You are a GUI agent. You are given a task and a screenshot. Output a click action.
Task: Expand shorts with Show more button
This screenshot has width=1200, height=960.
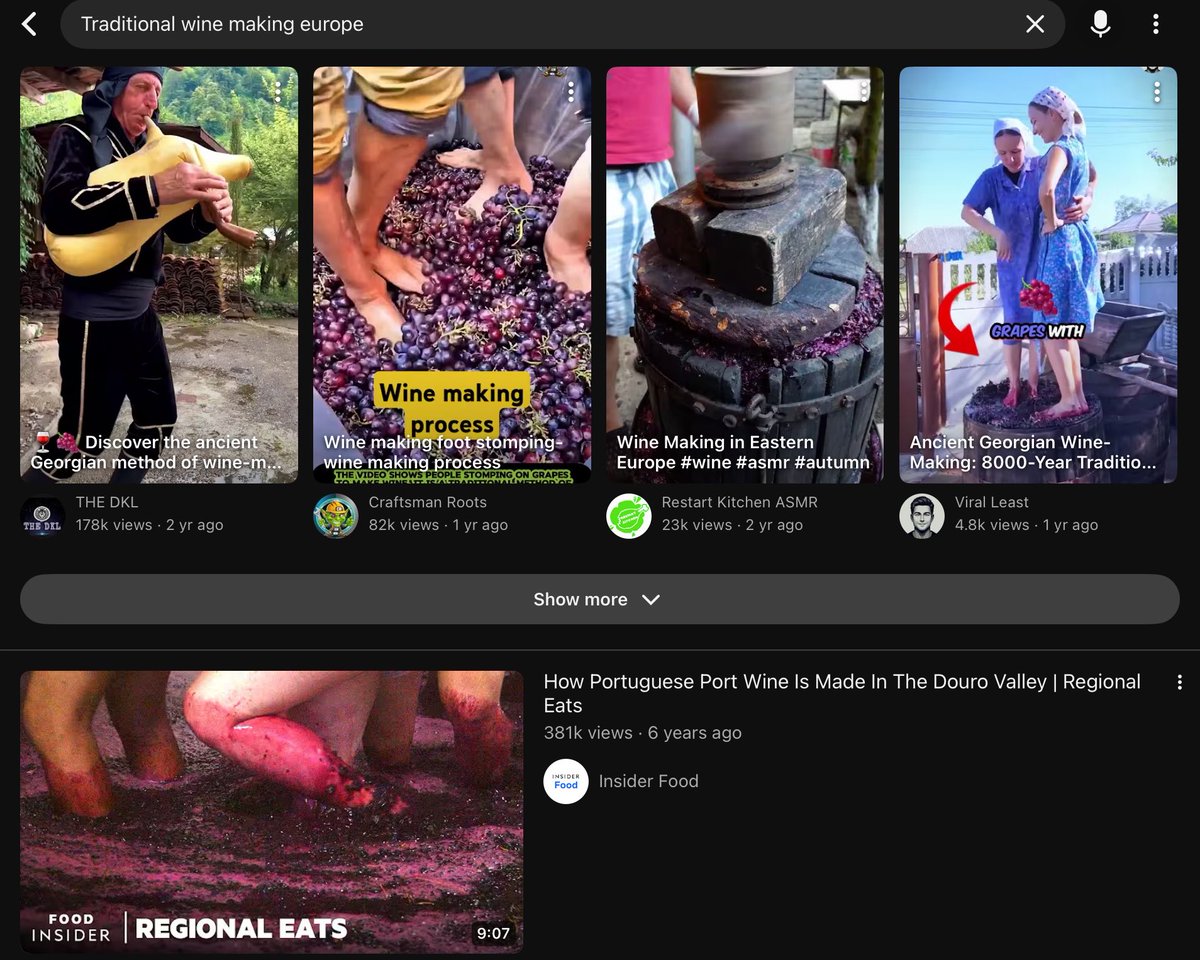click(600, 599)
